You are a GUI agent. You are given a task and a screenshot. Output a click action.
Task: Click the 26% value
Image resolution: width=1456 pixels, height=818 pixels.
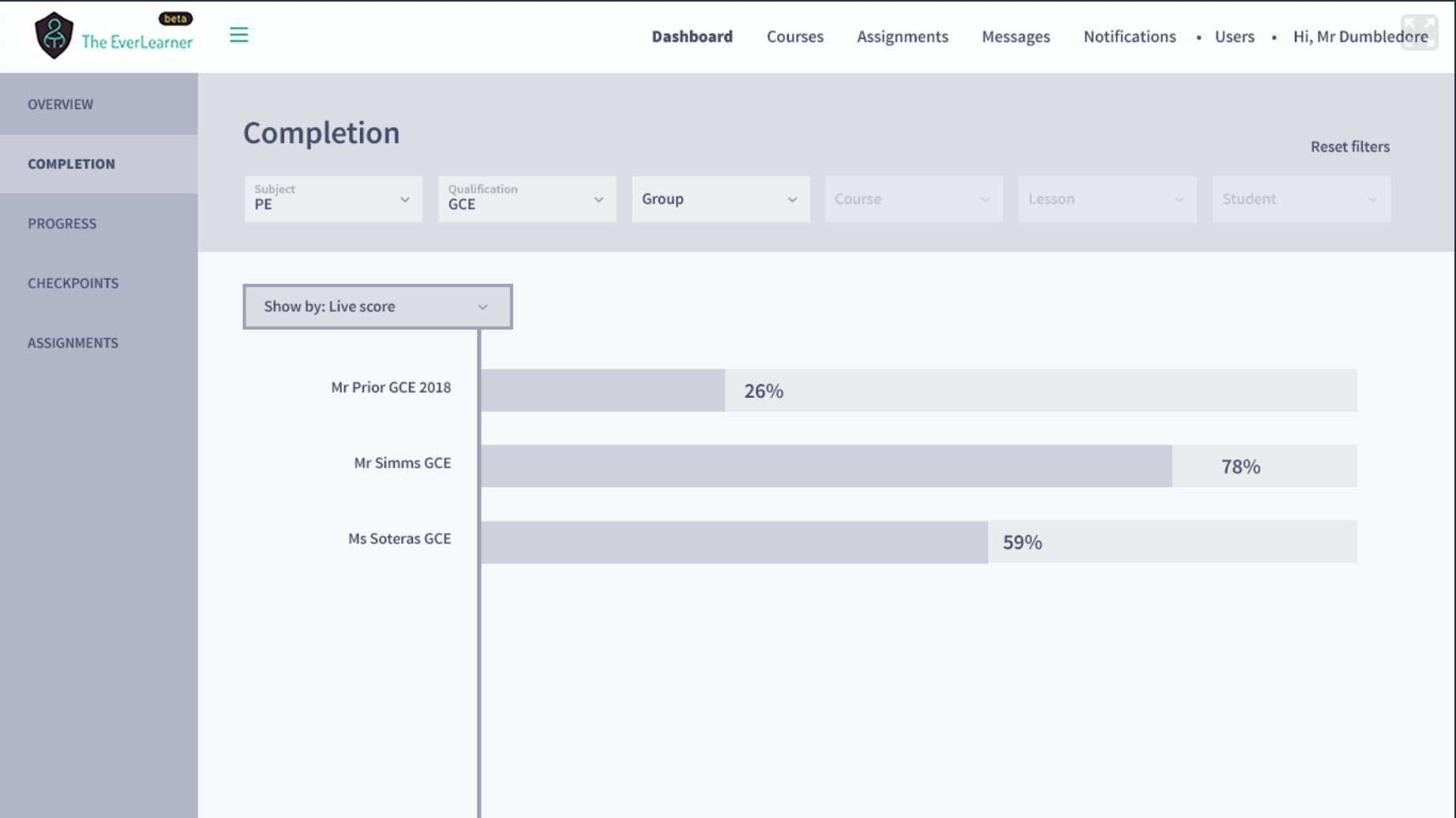pos(764,391)
